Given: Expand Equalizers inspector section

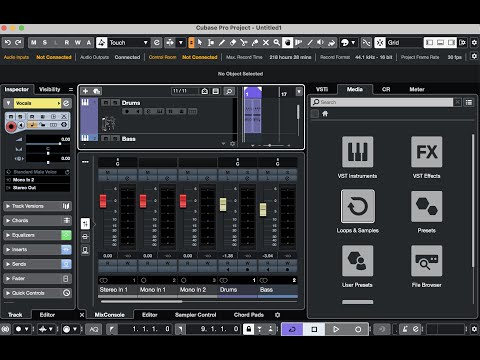Looking at the screenshot, I should point(38,235).
